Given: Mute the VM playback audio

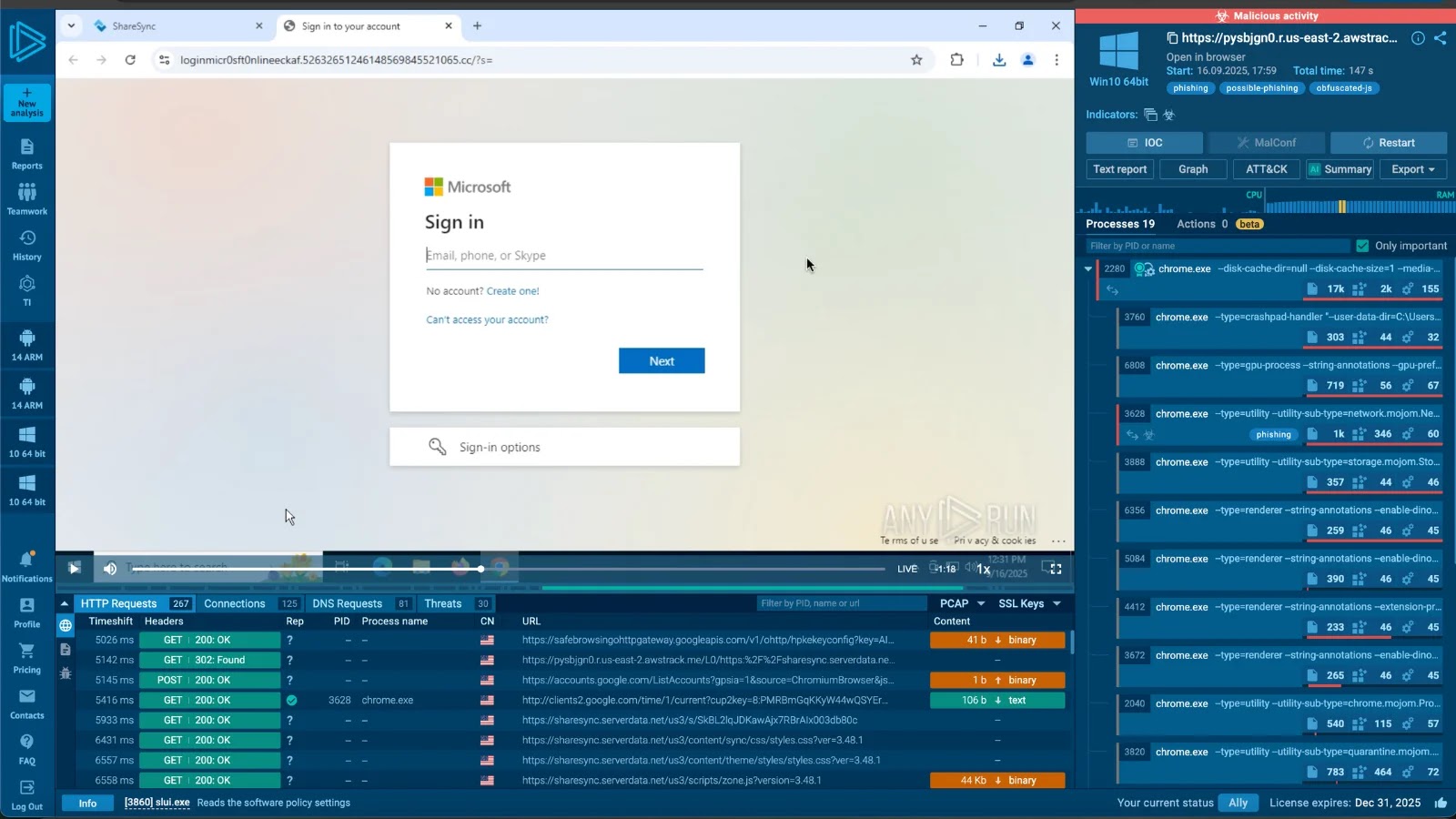Looking at the screenshot, I should tap(109, 568).
